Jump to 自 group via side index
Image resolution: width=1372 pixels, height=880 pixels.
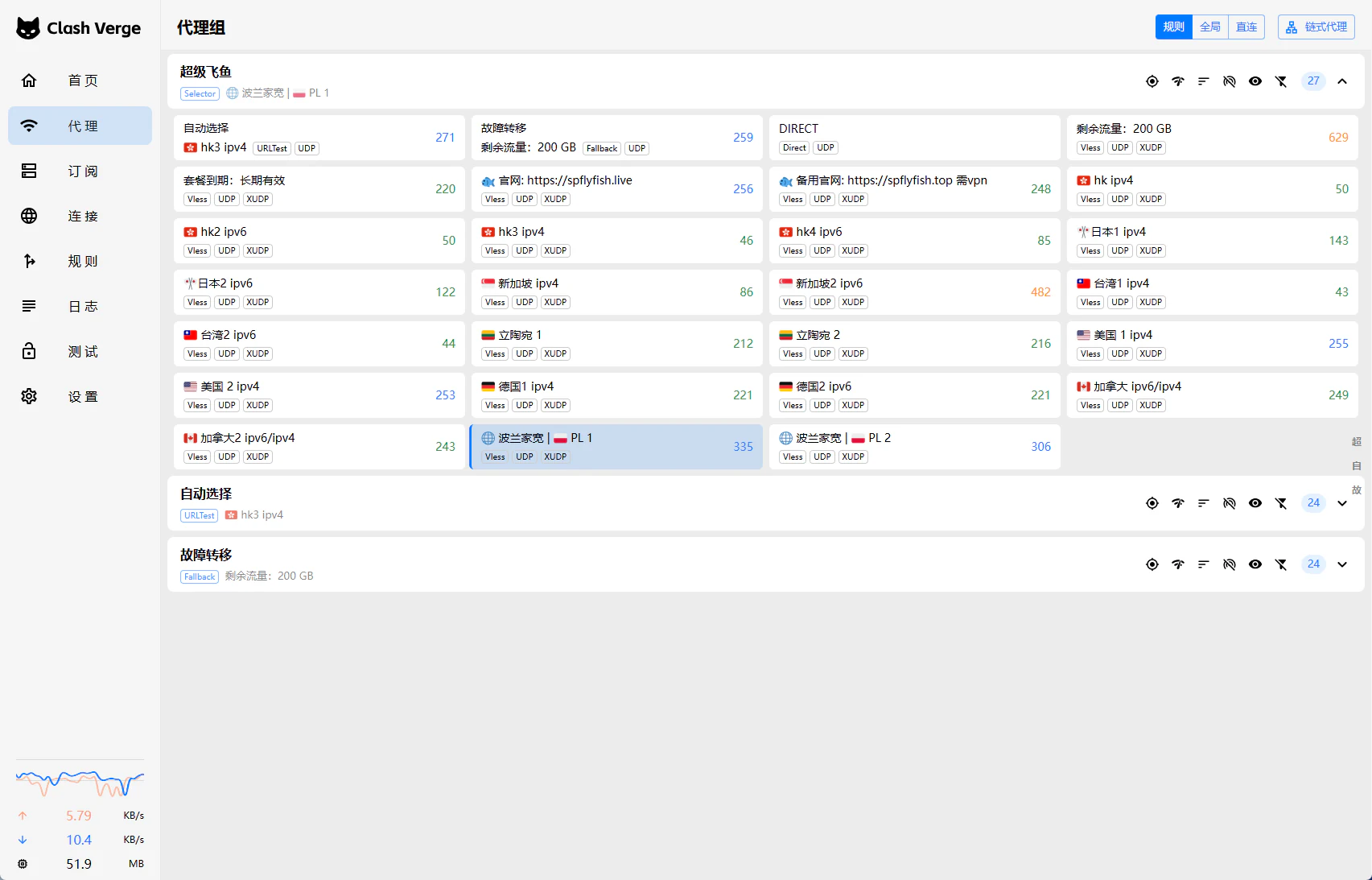click(x=1357, y=466)
